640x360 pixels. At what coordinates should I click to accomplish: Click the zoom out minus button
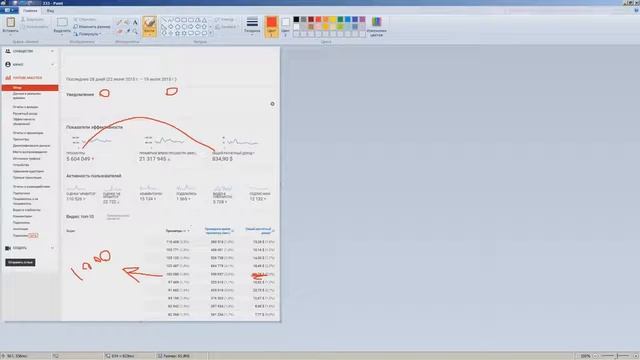point(596,356)
